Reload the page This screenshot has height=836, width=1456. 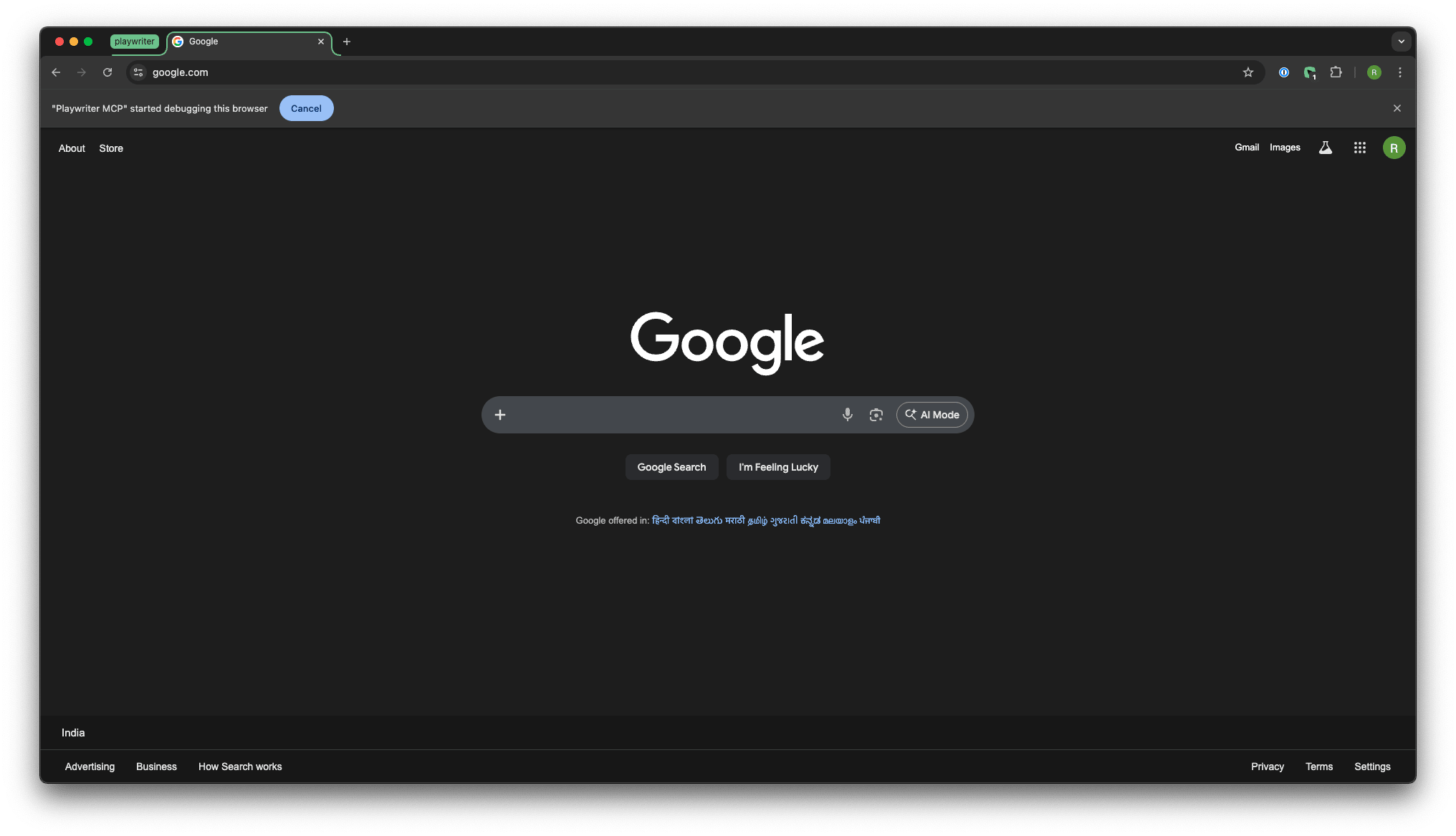[x=107, y=72]
